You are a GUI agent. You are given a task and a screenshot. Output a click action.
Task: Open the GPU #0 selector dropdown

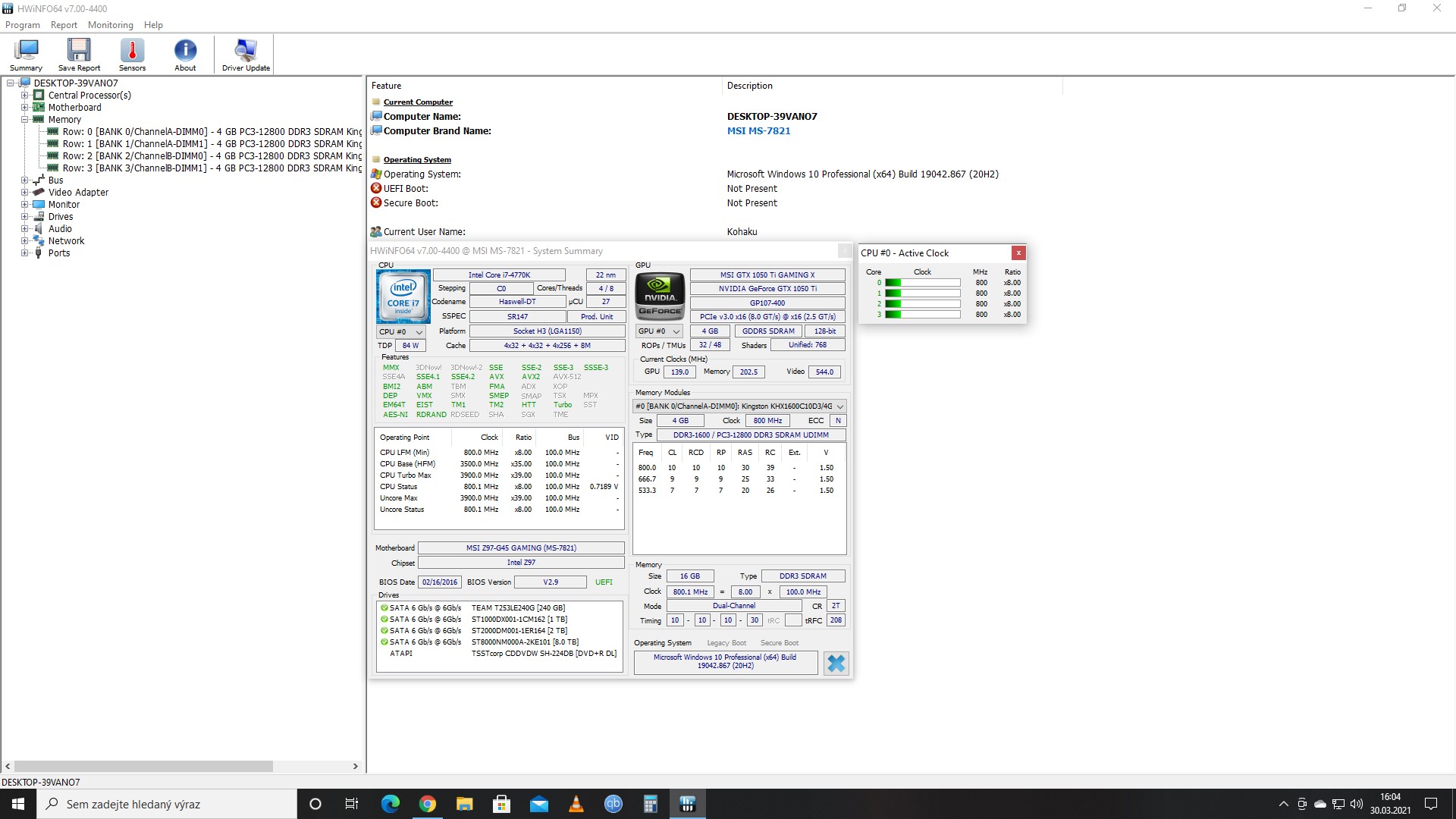coord(659,331)
